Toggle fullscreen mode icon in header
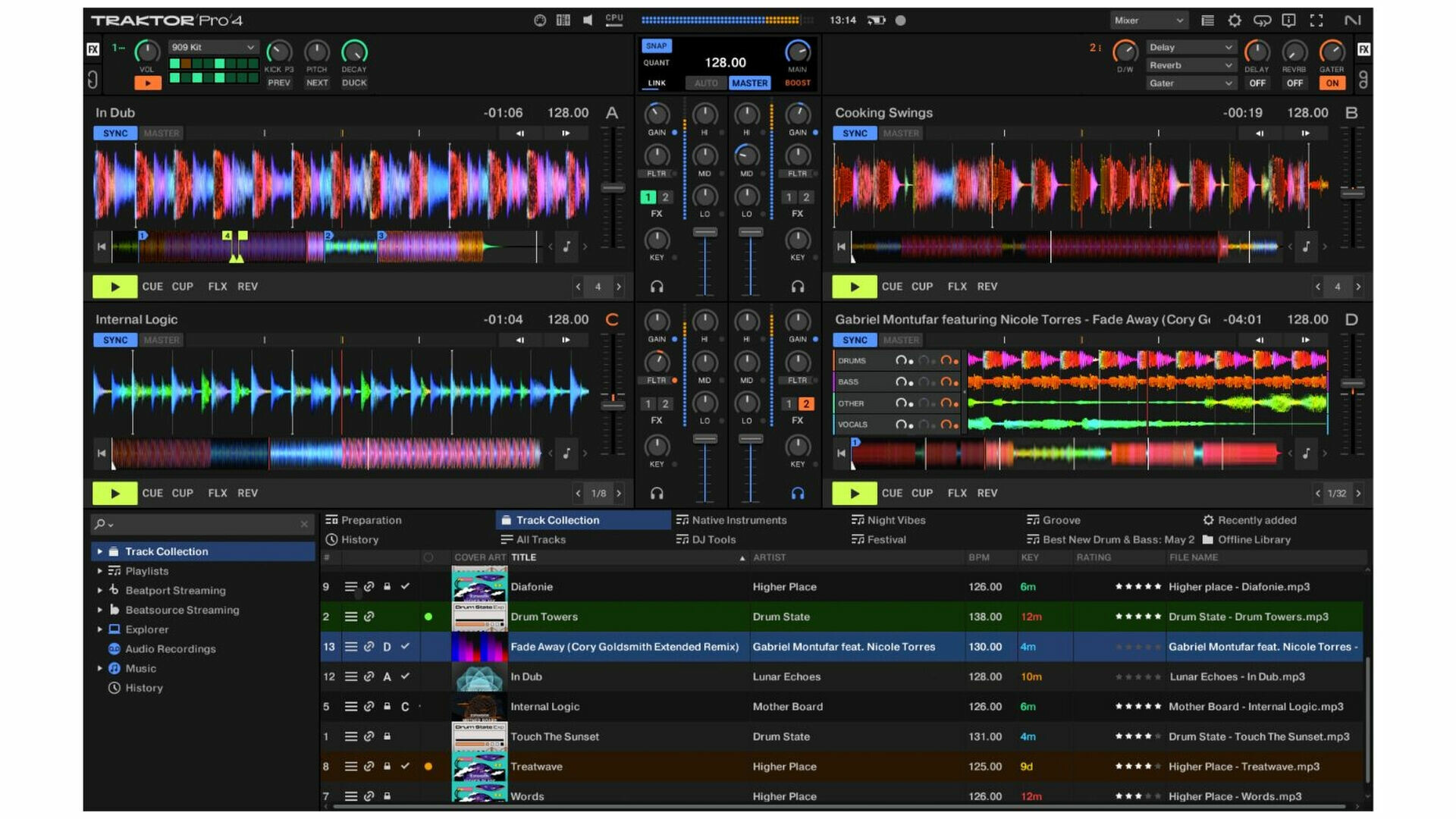This screenshot has height=819, width=1456. [1316, 20]
